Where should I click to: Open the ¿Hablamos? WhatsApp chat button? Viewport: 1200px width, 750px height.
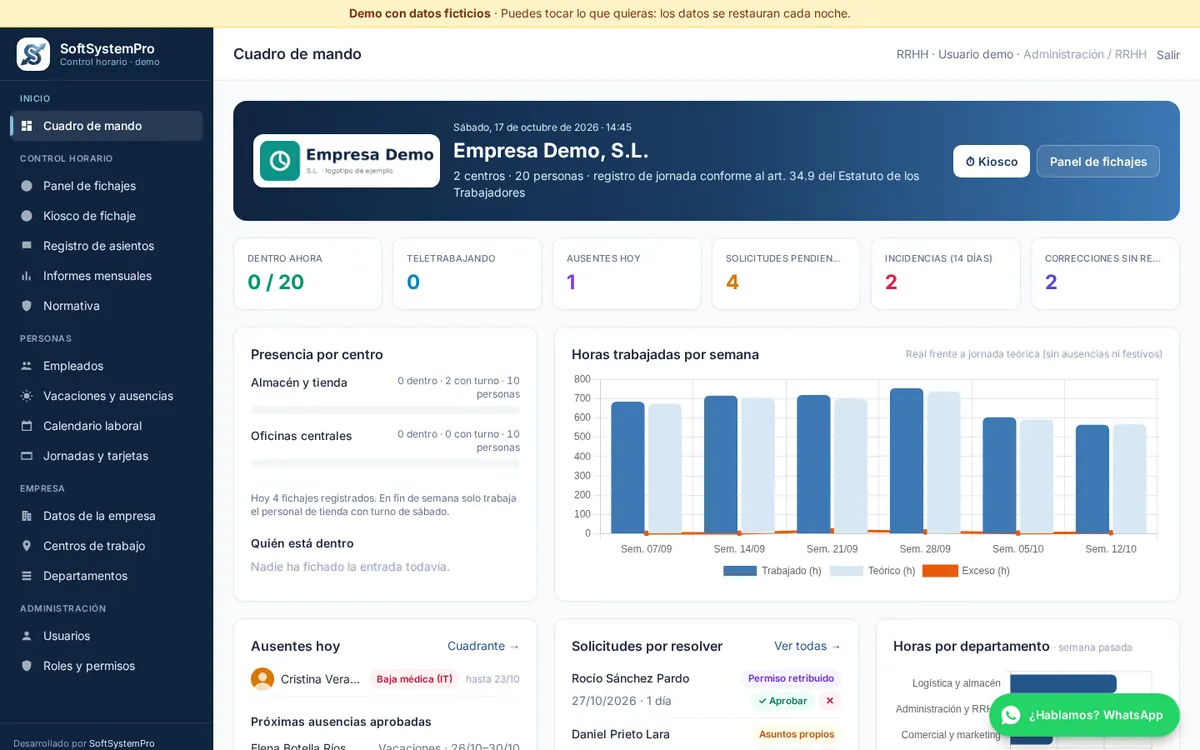point(1084,715)
